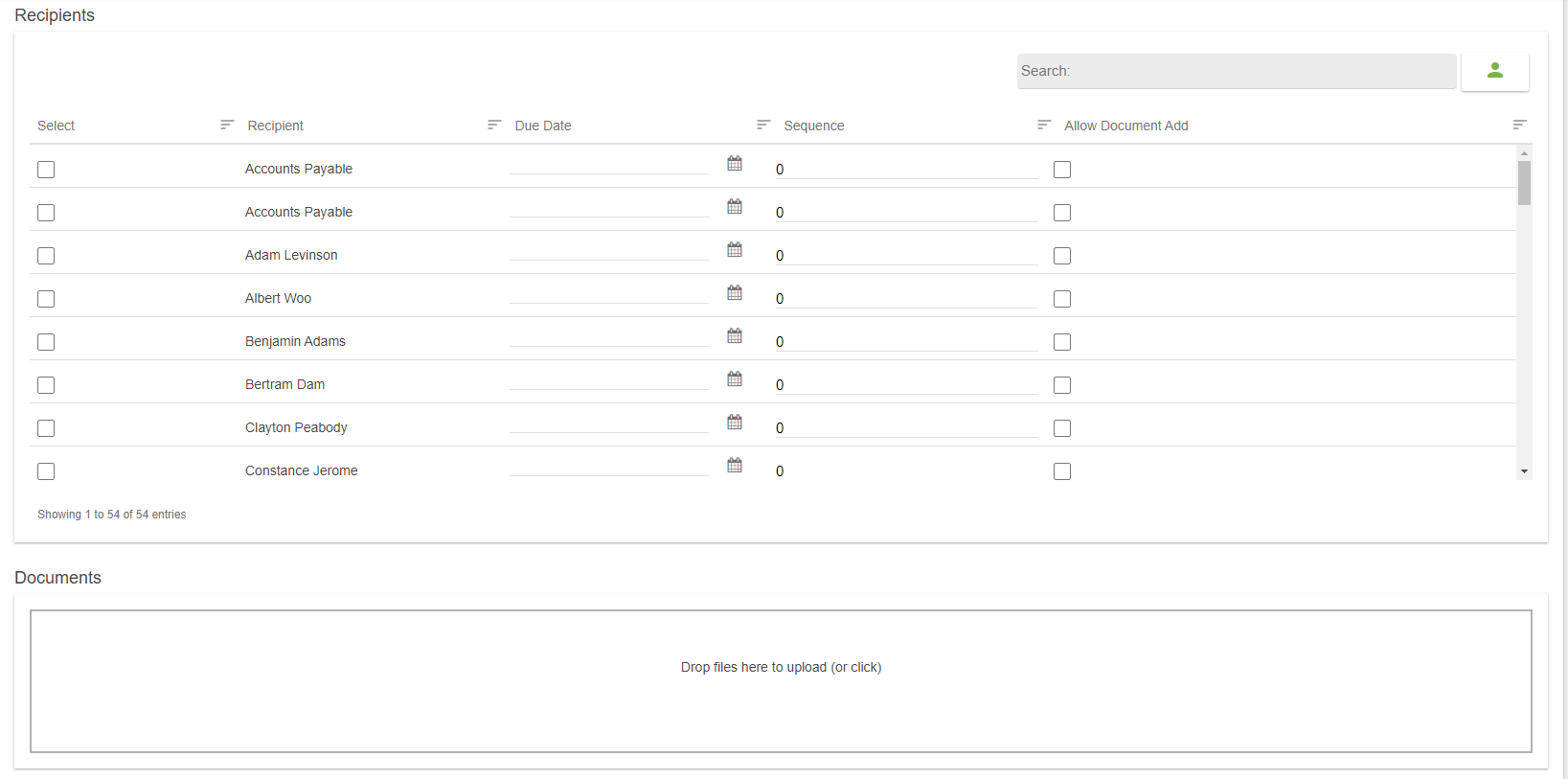The height and width of the screenshot is (779, 1568).
Task: Click the Allow Document Add column header
Action: click(1126, 126)
